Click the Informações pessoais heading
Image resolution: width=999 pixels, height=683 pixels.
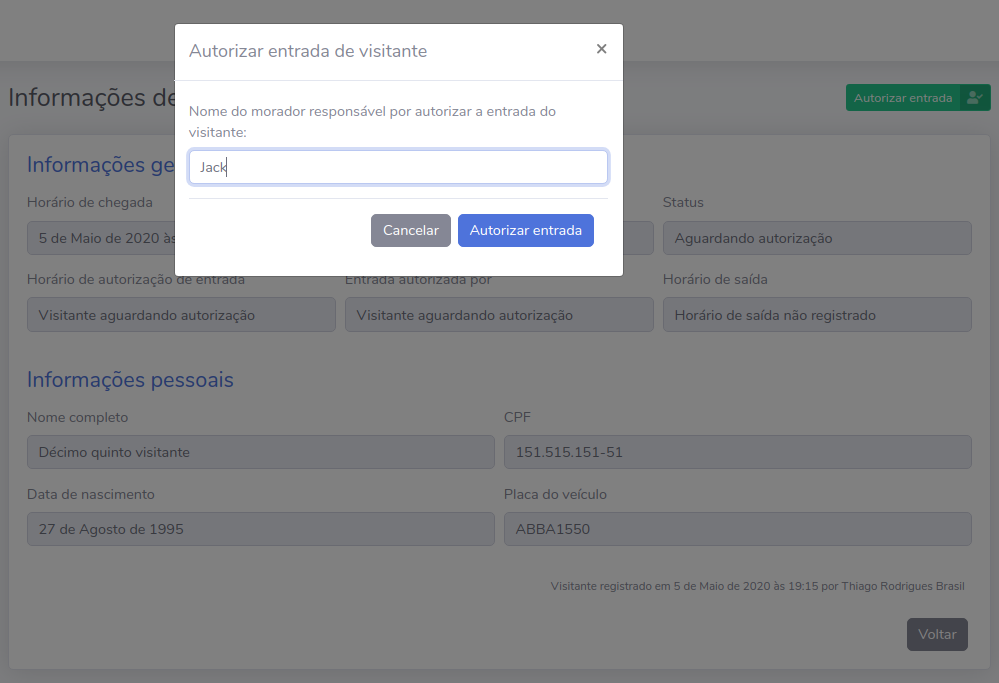130,380
